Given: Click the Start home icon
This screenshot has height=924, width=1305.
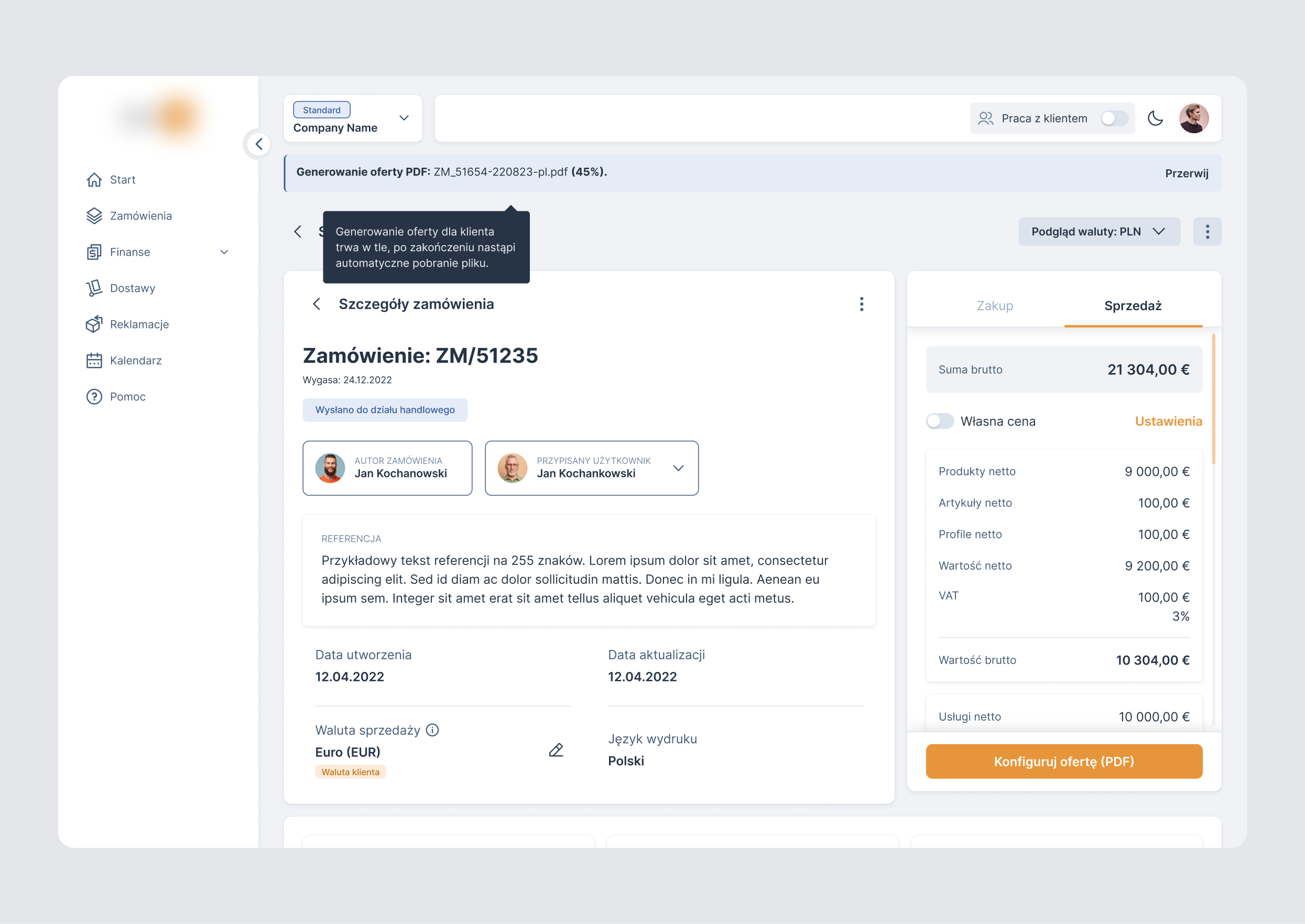Looking at the screenshot, I should [x=94, y=180].
